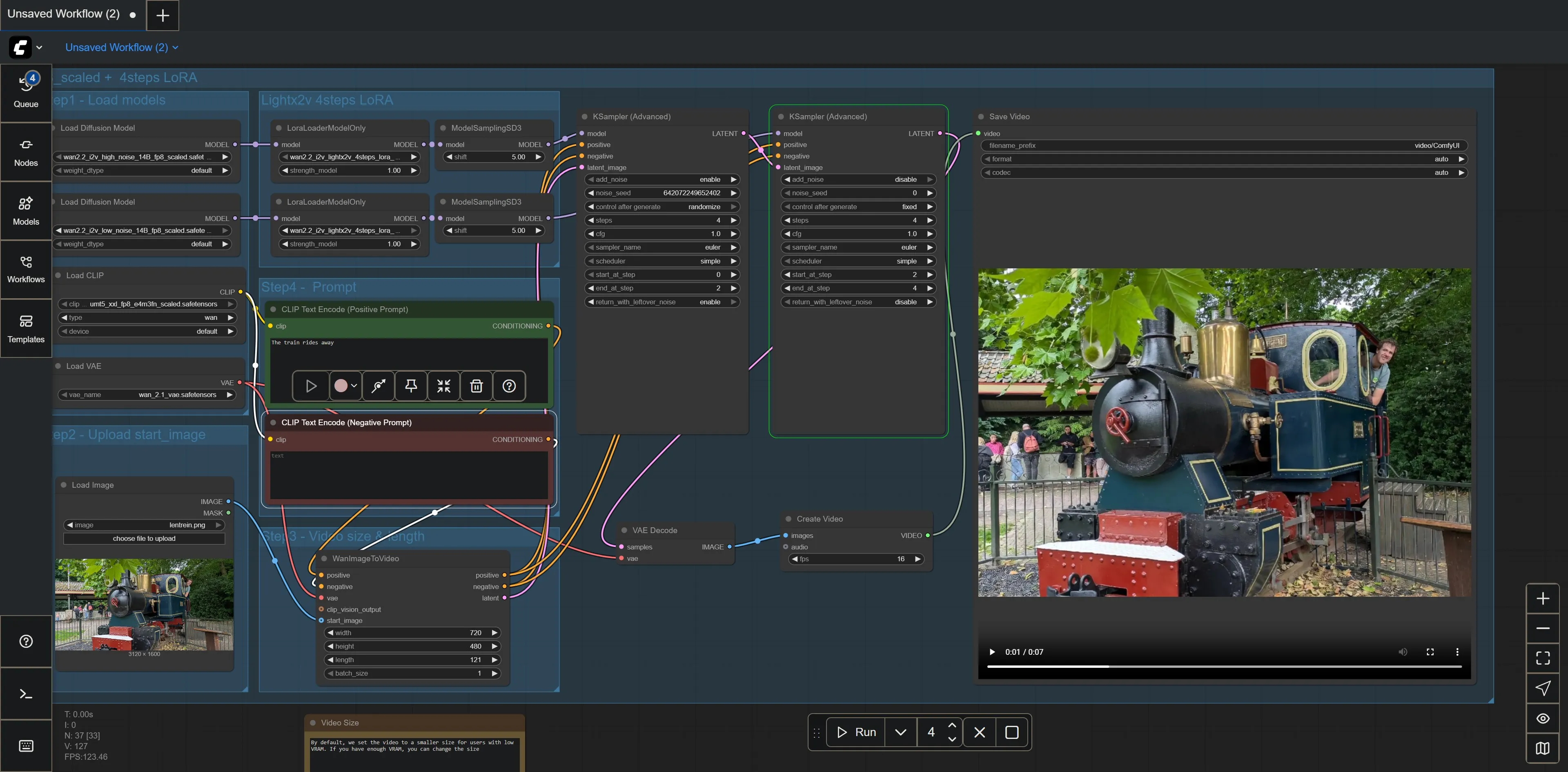
Task: Expand the Run button options chevron
Action: coord(900,732)
